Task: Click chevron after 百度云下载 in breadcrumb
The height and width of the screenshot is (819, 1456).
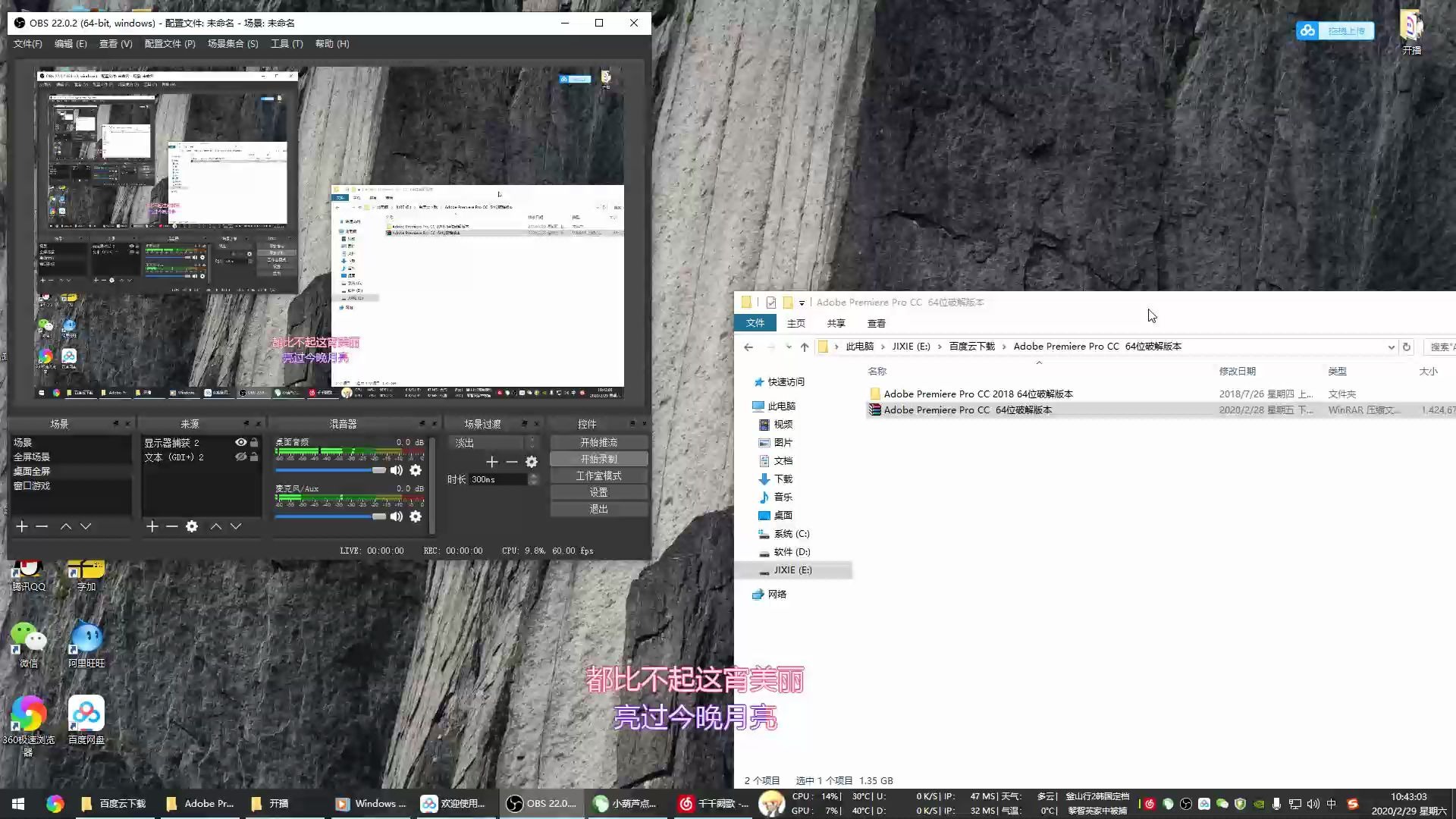Action: pos(1005,347)
